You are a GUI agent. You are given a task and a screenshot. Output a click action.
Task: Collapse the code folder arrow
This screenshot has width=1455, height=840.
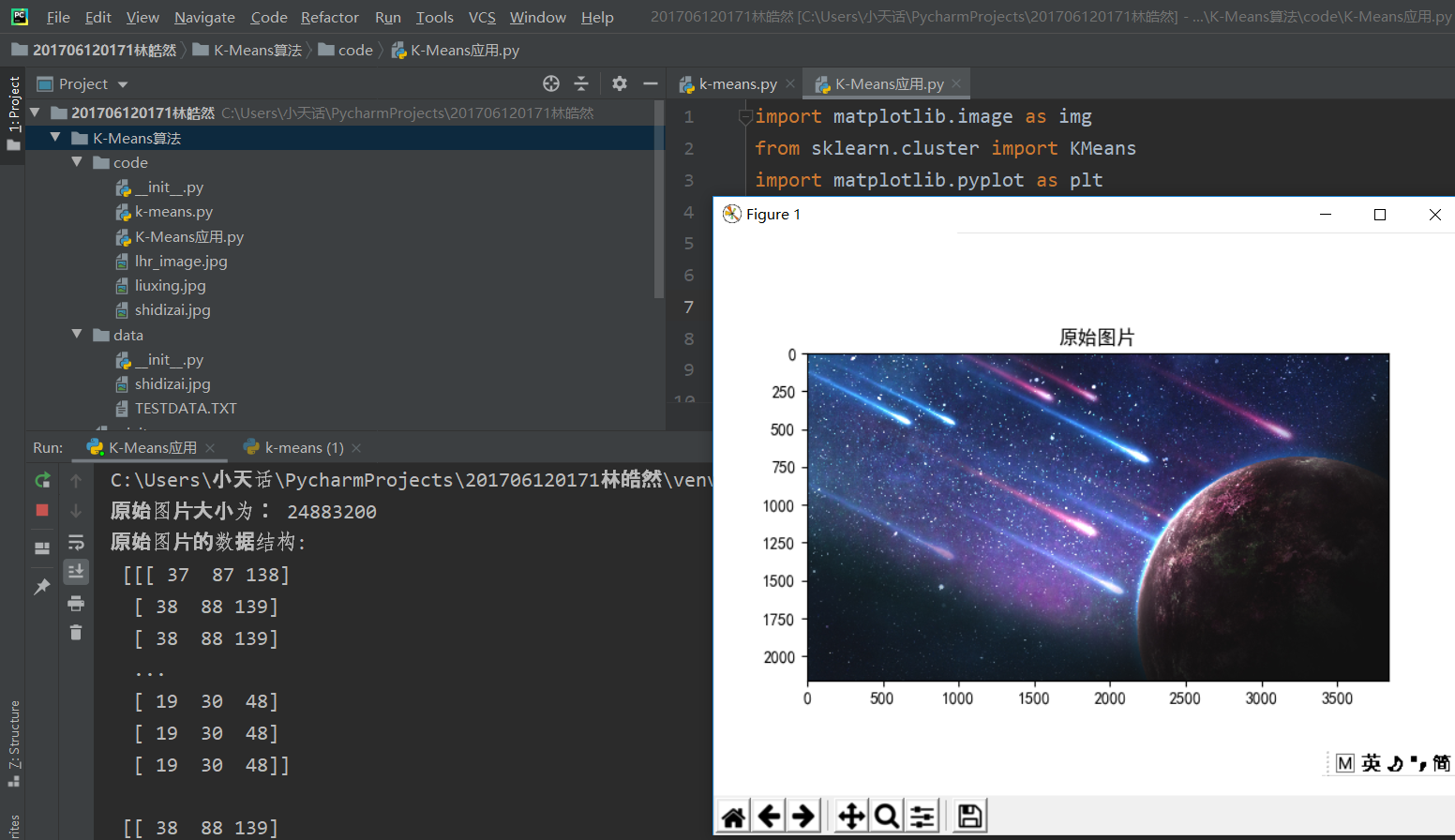tap(77, 162)
